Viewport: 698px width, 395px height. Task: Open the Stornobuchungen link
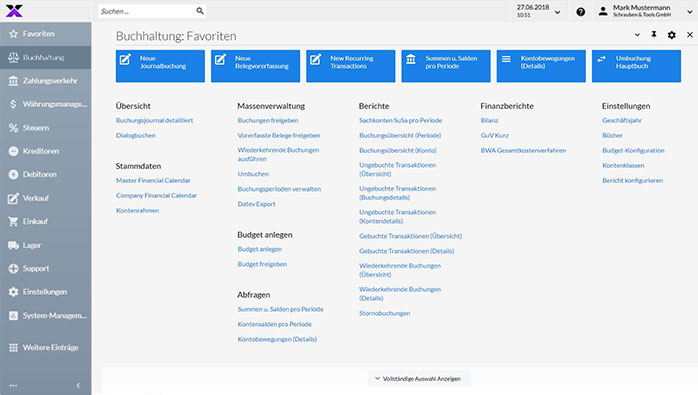tap(385, 314)
